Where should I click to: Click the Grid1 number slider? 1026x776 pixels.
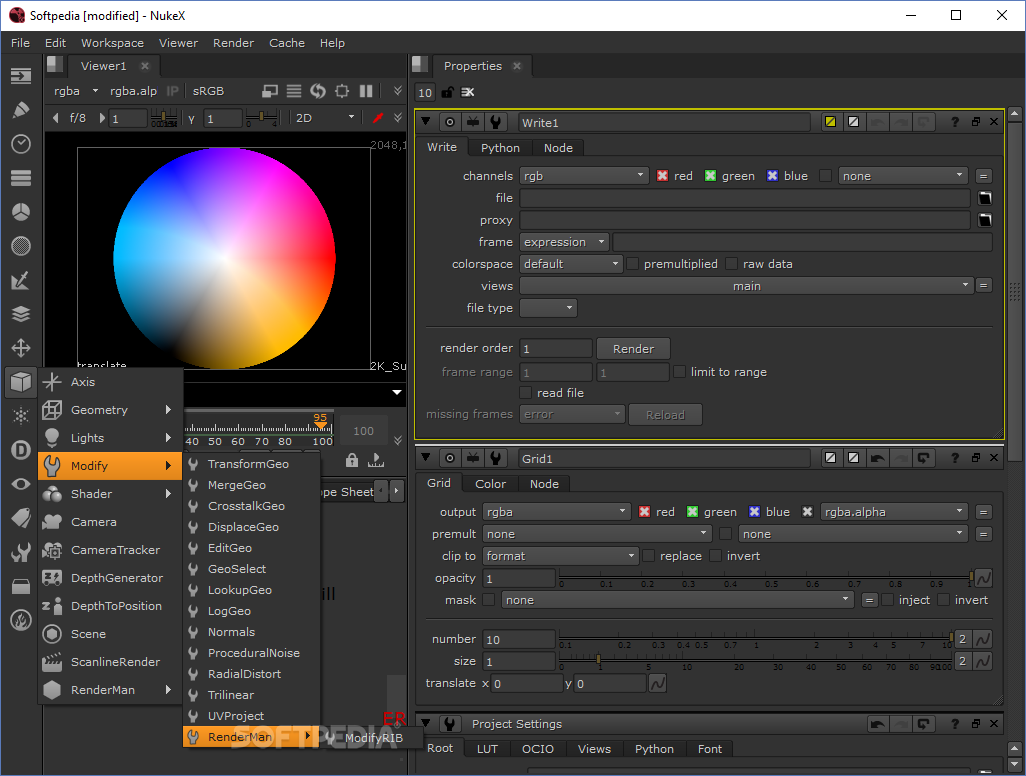click(756, 639)
